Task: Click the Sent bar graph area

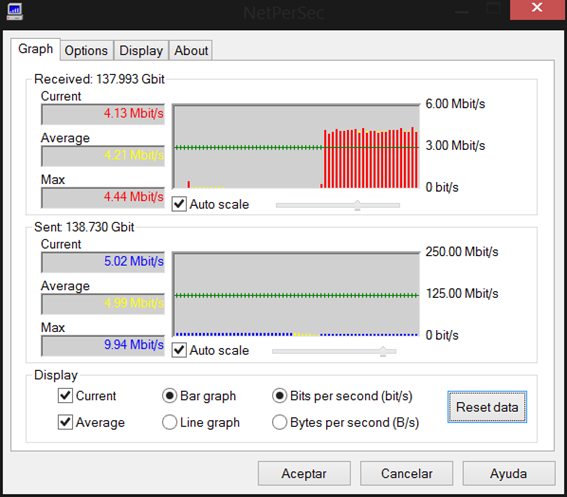Action: point(296,294)
